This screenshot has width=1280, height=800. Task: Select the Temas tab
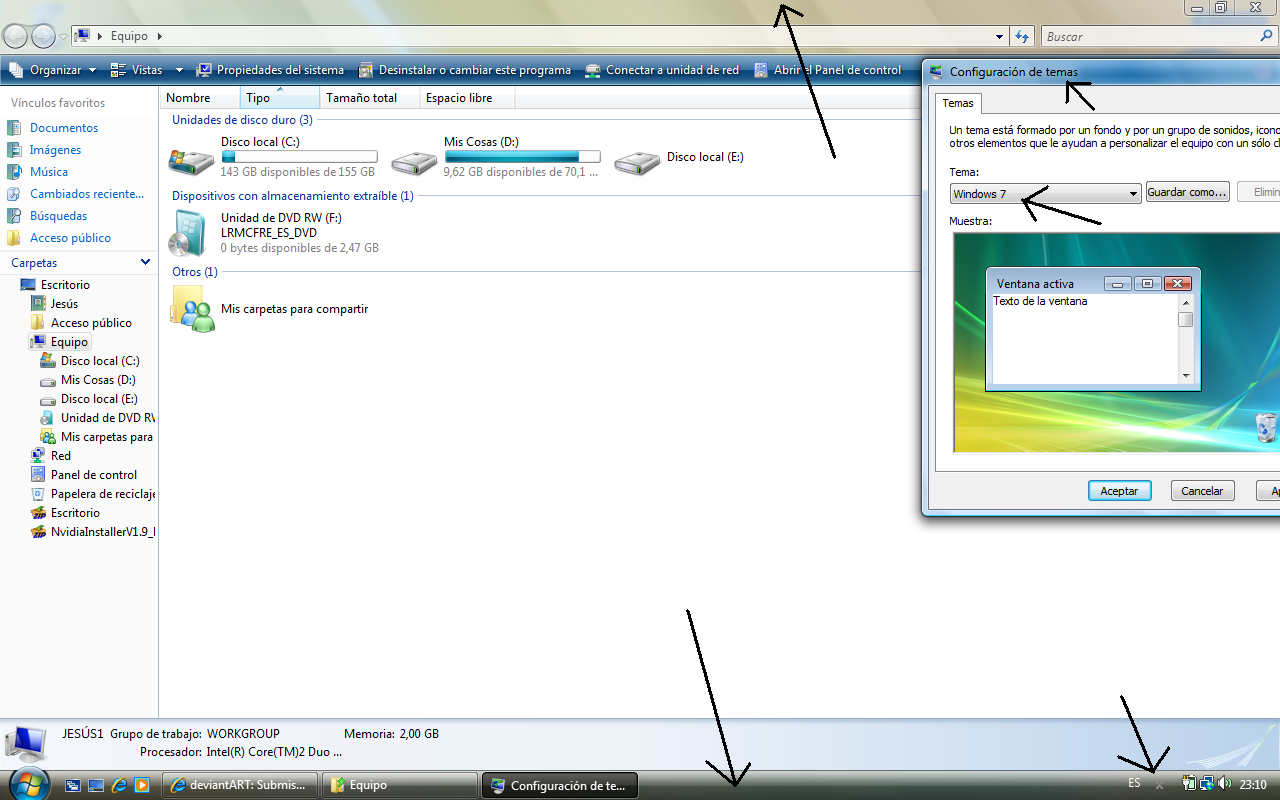tap(958, 103)
